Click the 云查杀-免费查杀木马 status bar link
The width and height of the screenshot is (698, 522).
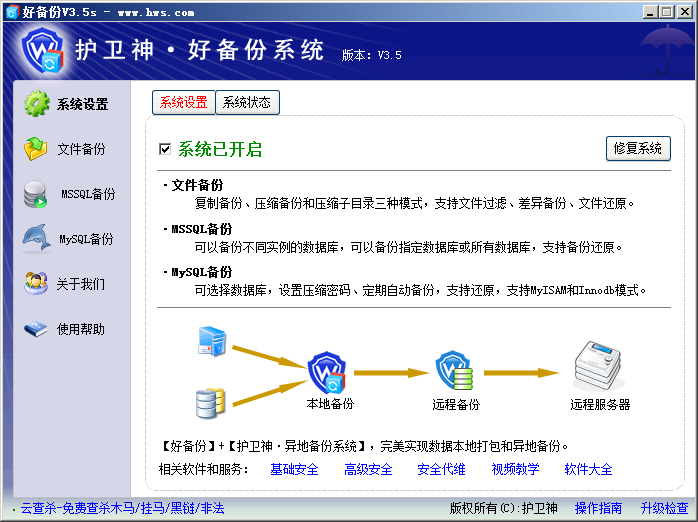(x=122, y=508)
